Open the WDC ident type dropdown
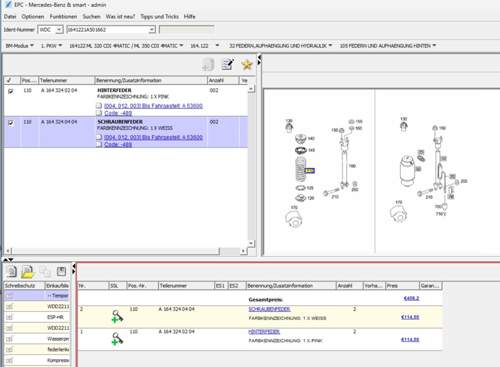This screenshot has width=500, height=367. click(x=59, y=30)
